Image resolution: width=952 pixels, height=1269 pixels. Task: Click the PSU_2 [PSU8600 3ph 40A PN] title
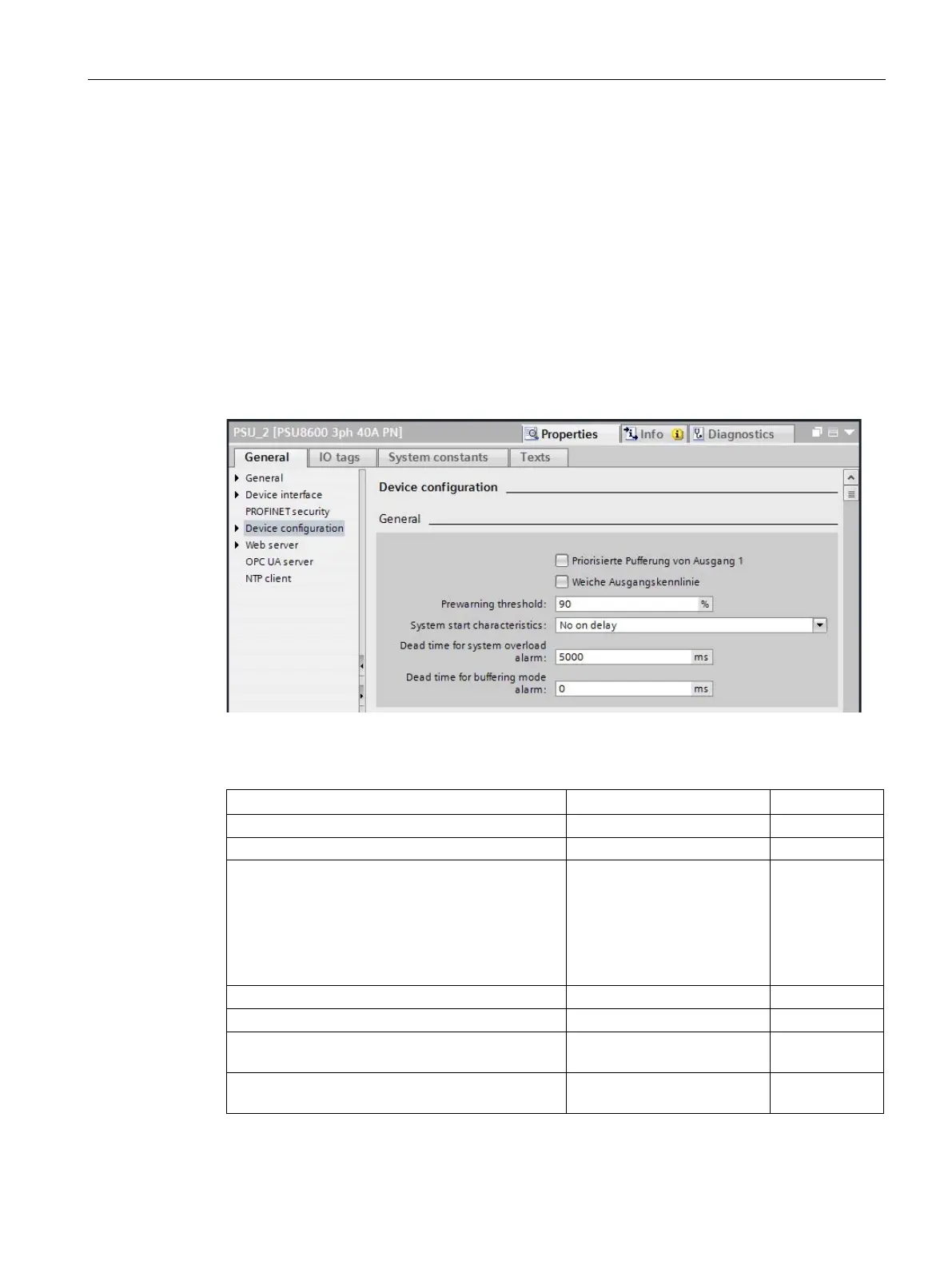point(318,433)
